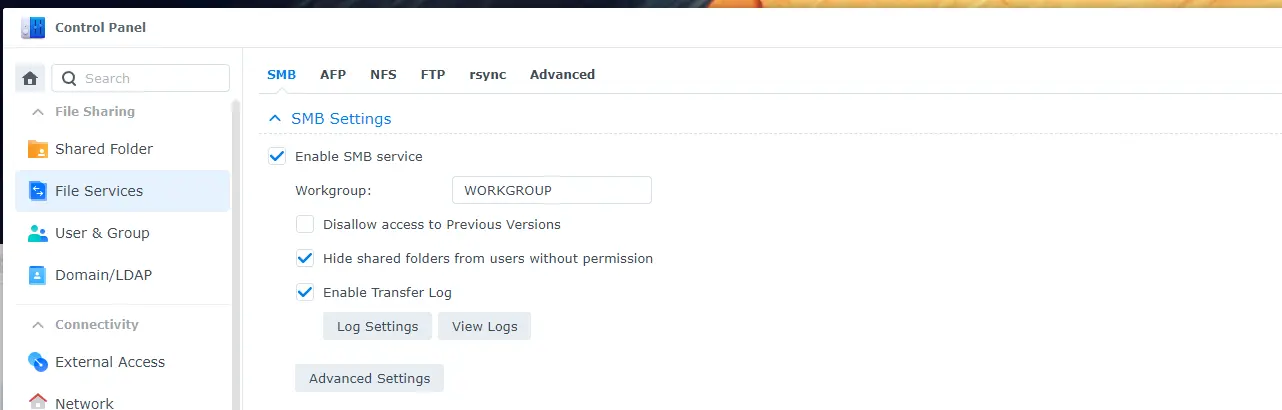1282x410 pixels.
Task: Select the File Services icon
Action: coord(38,191)
